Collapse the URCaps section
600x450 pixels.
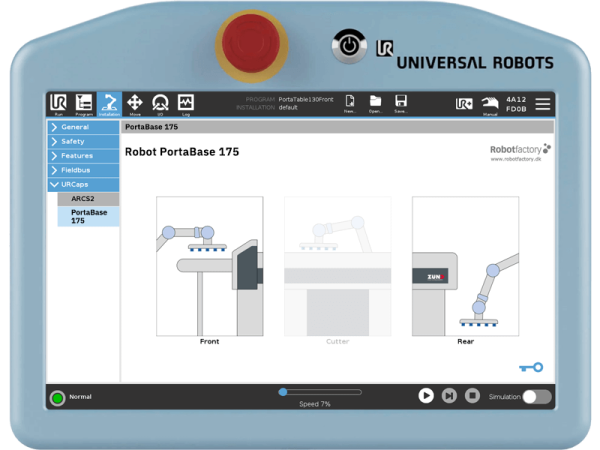83,184
